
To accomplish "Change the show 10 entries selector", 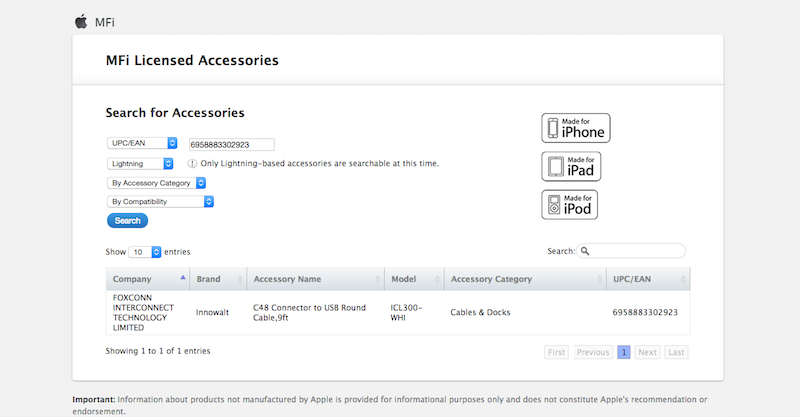I will click(145, 252).
